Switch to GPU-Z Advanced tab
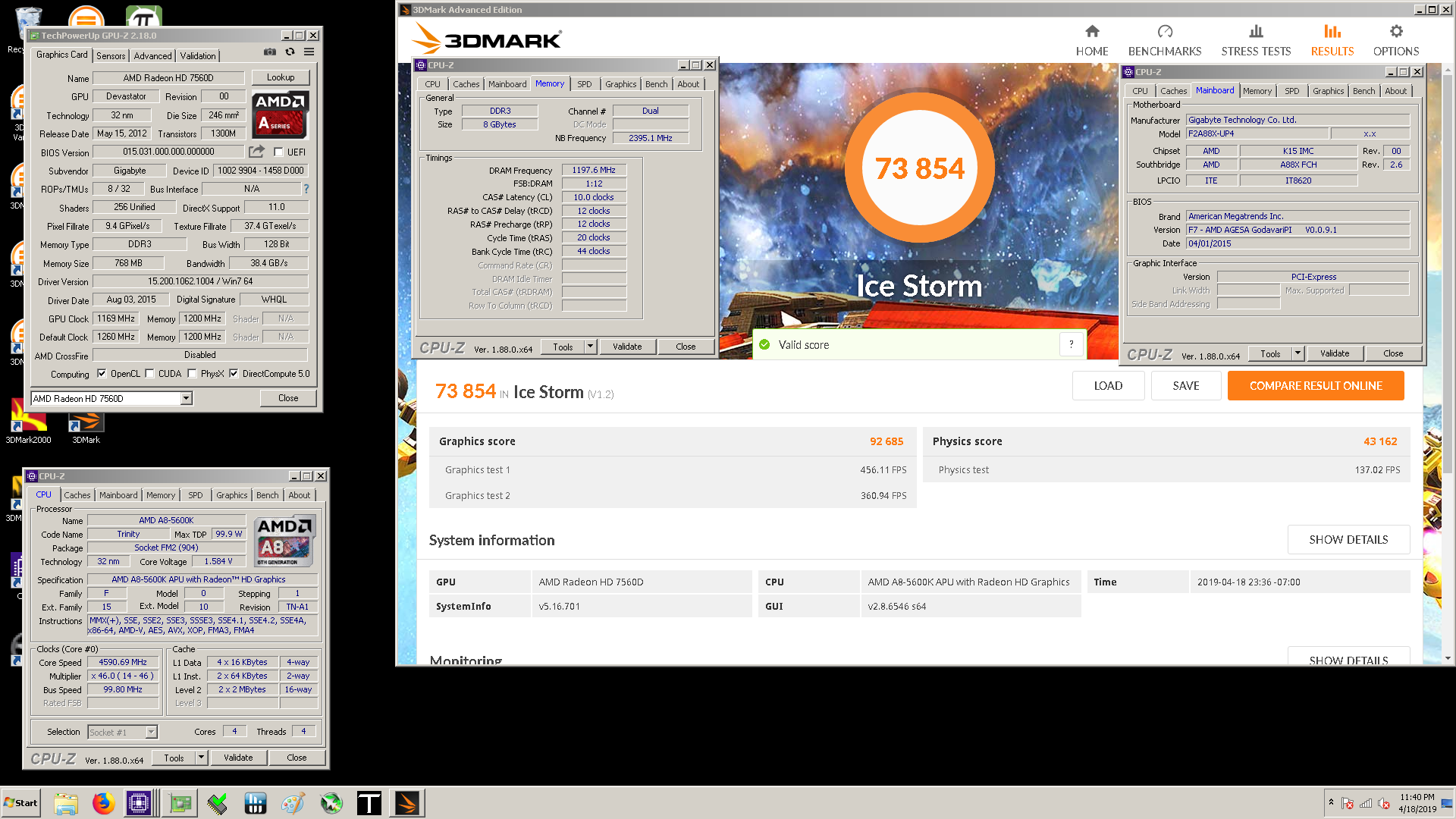Screen dimensions: 1456x819 click(x=152, y=56)
